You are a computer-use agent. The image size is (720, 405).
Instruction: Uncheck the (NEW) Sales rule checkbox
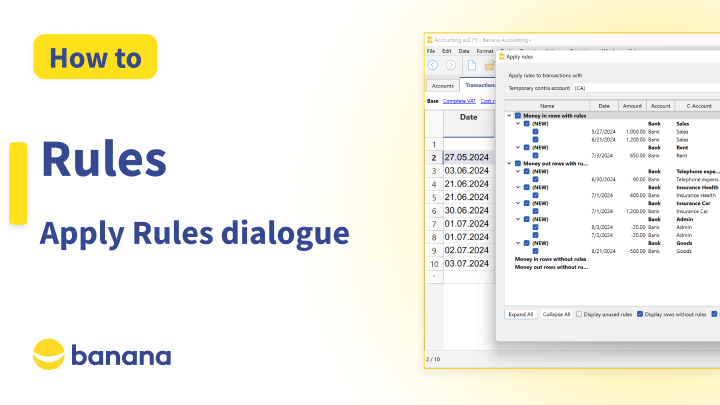(527, 124)
